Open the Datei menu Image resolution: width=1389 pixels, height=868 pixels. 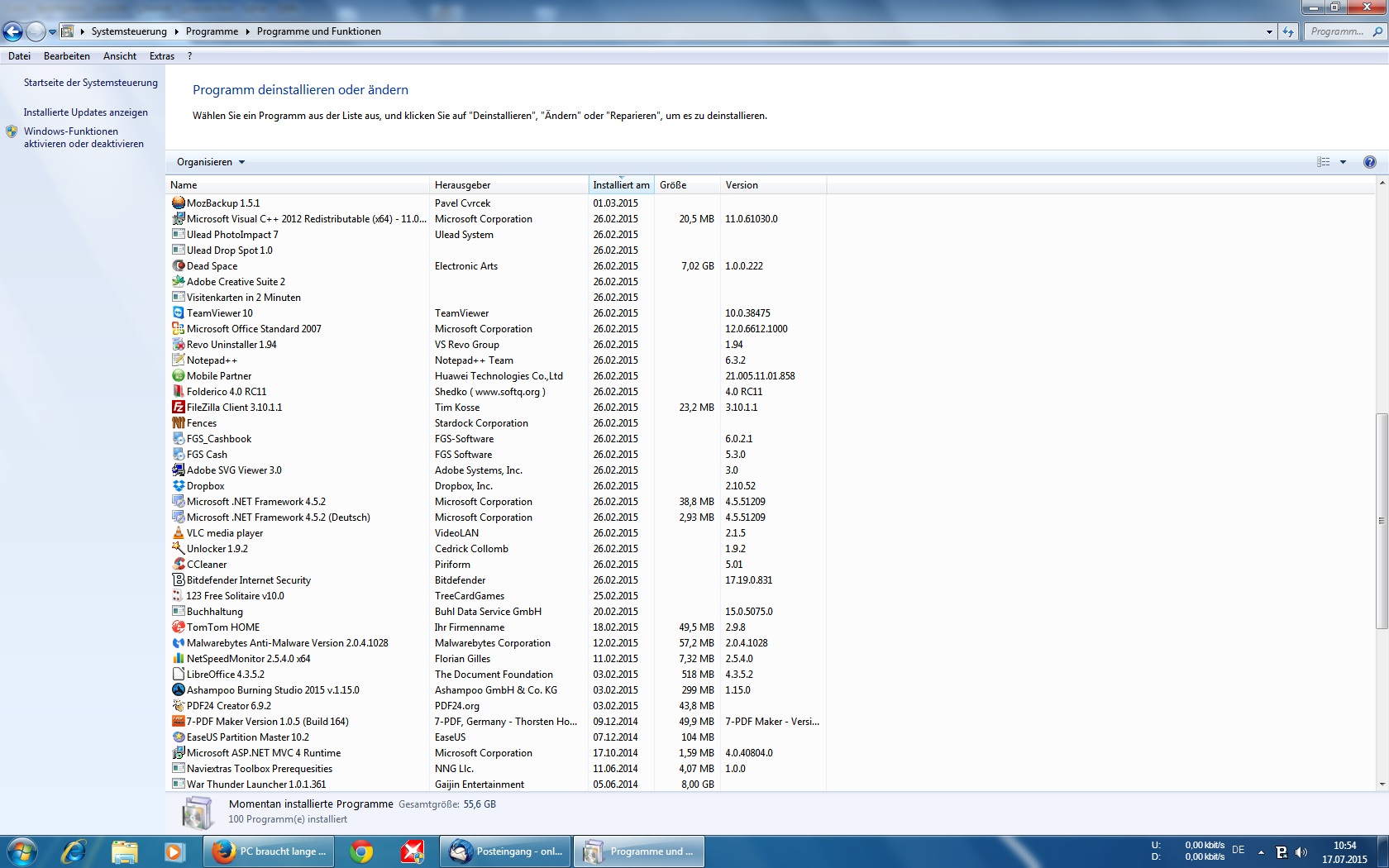pos(19,56)
